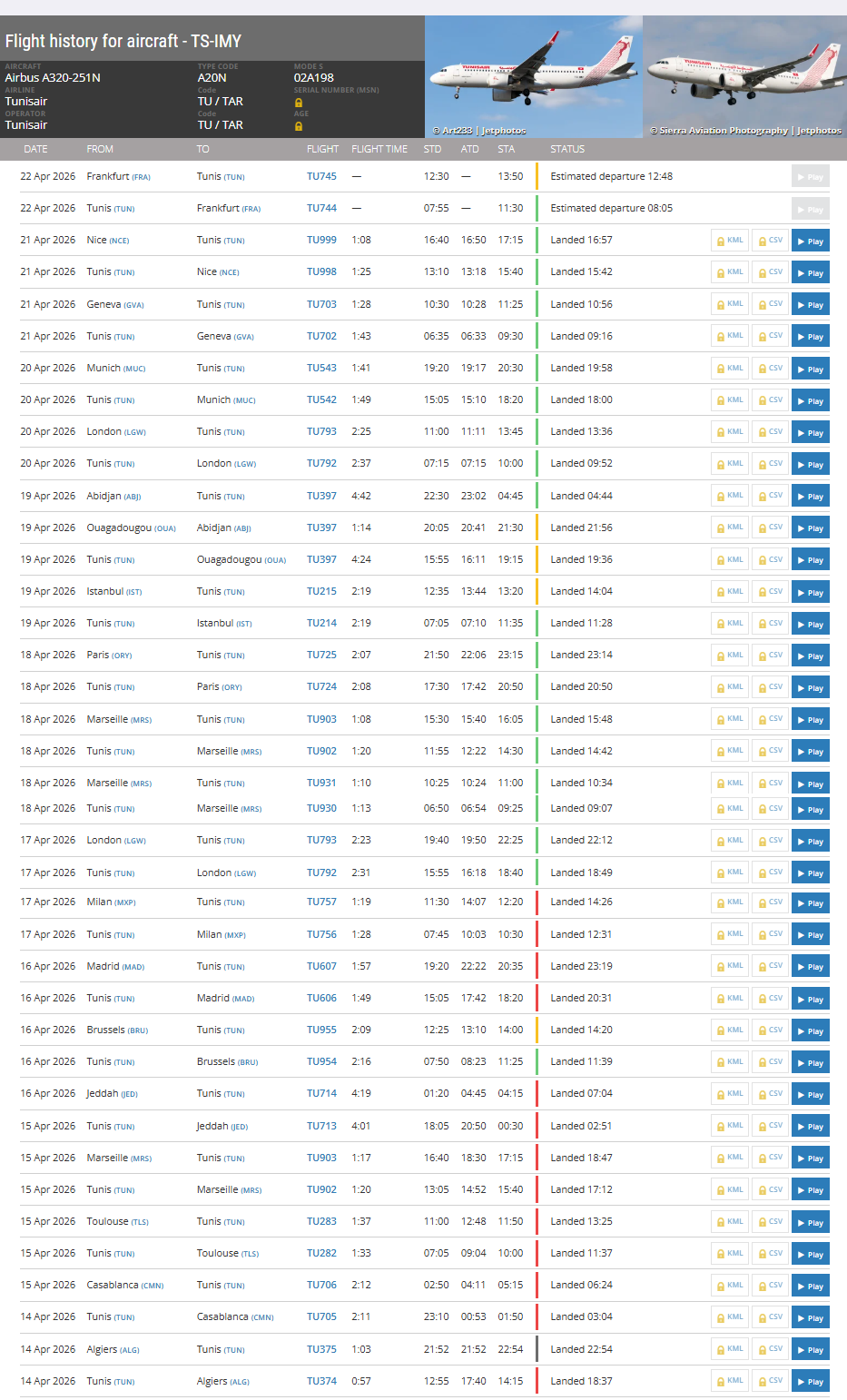
Task: Open the left Tunisair aircraft photo by Art233
Action: pos(533,76)
